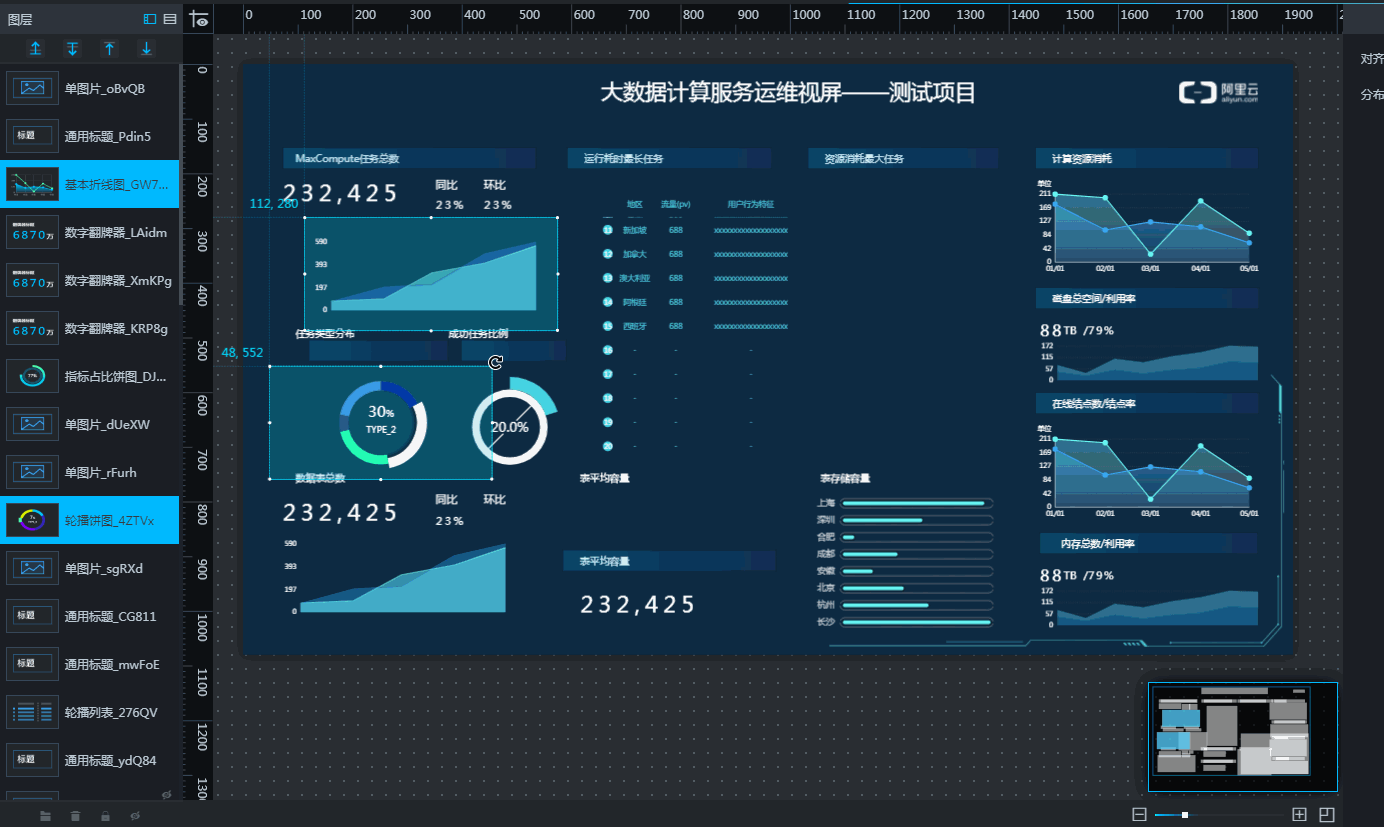Switch layer panel to thumbnail view
1384x827 pixels.
[150, 19]
